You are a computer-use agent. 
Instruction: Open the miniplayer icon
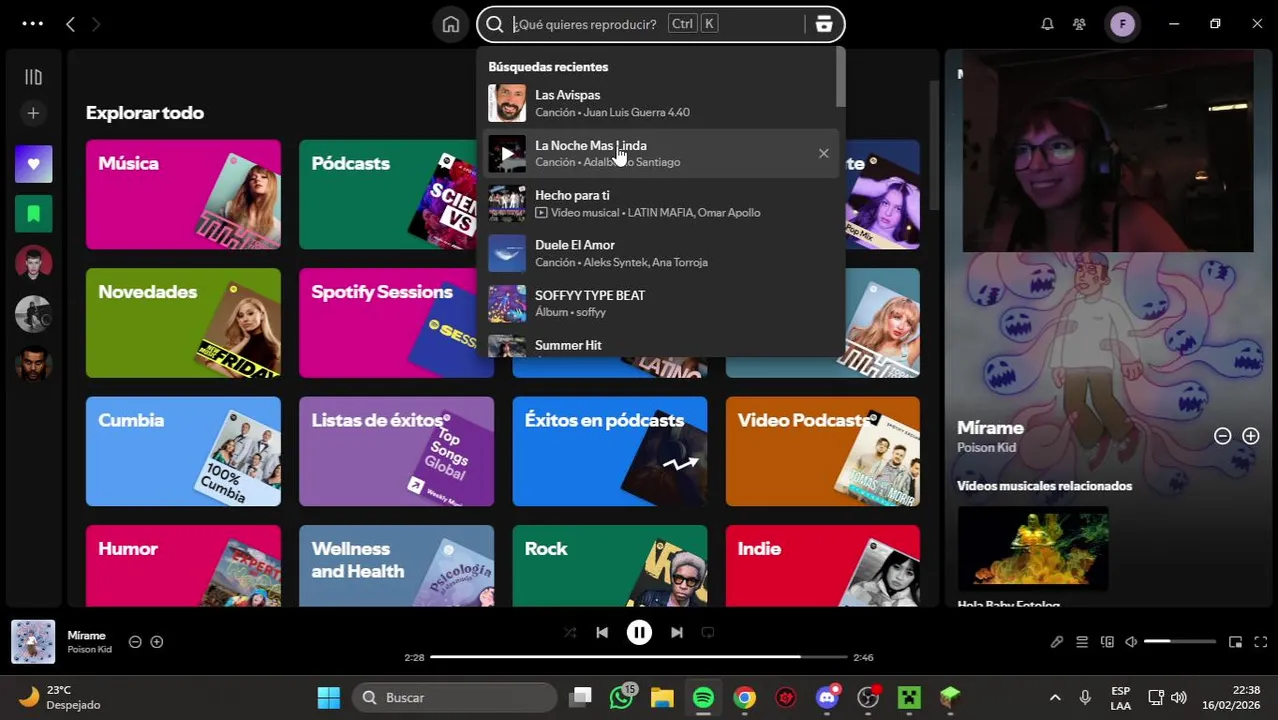(1235, 642)
